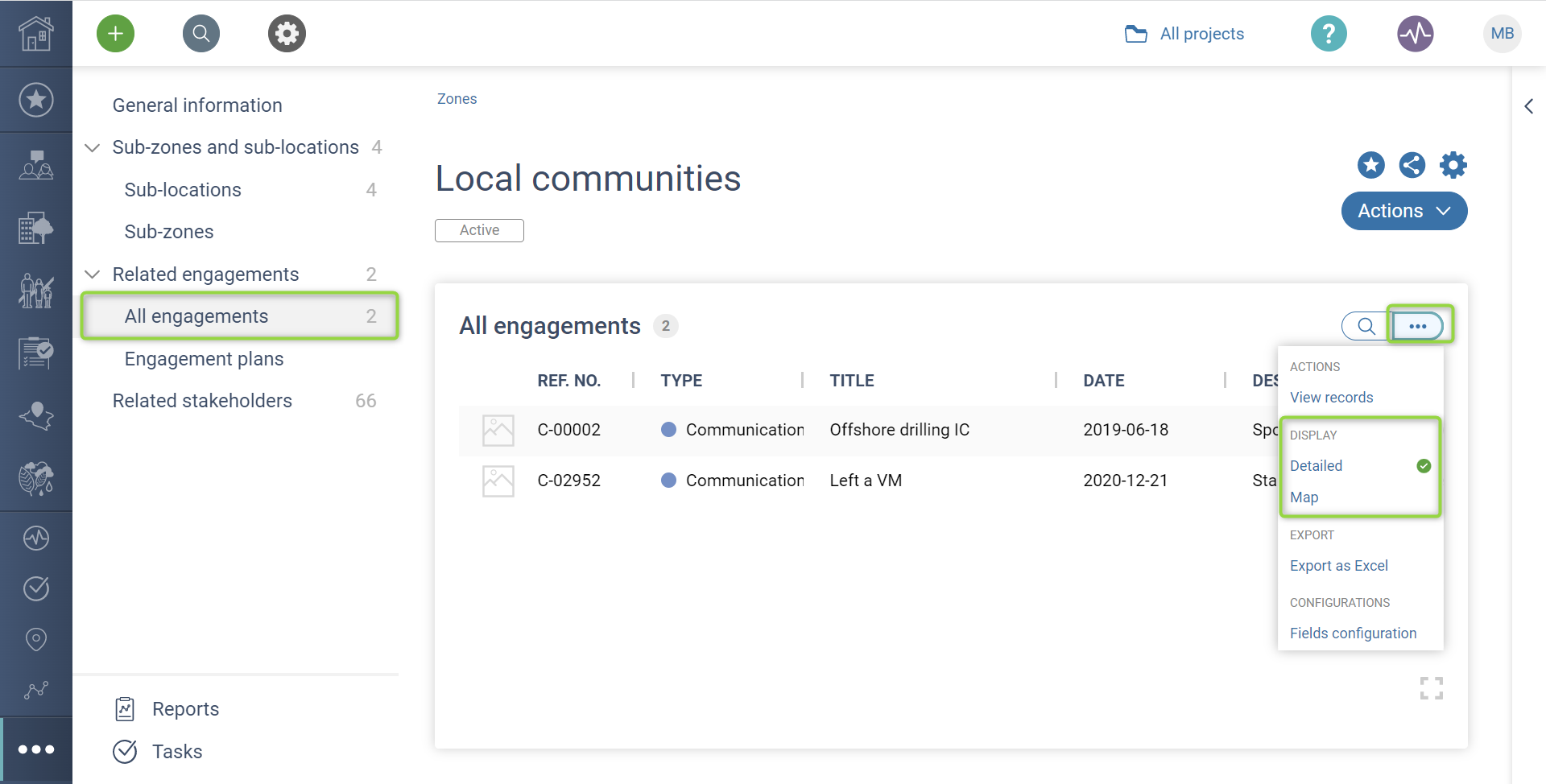Click the share icon for this zone
1546x784 pixels.
(1412, 165)
